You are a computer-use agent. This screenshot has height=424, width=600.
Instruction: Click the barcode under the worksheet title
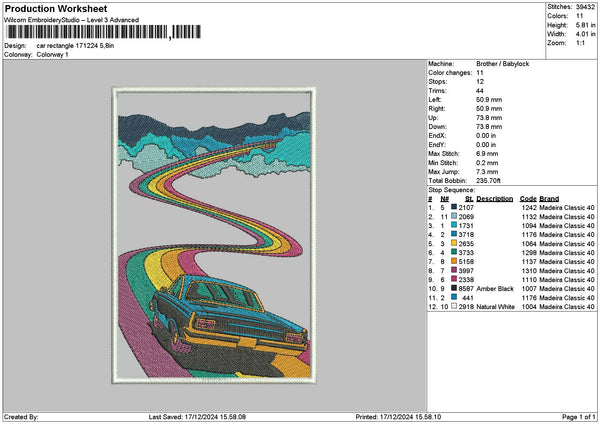coord(104,32)
